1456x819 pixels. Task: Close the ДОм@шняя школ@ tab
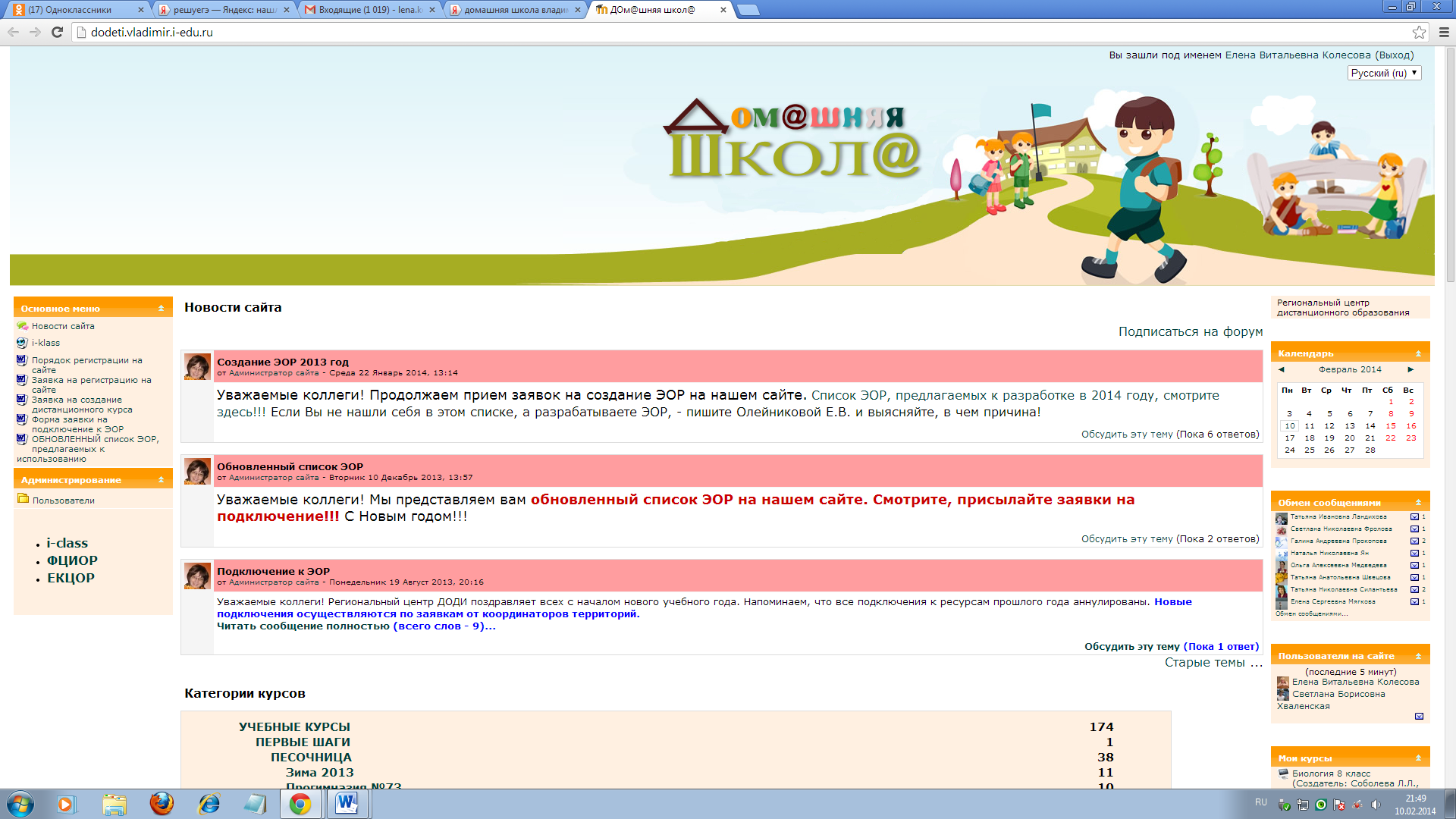(723, 10)
